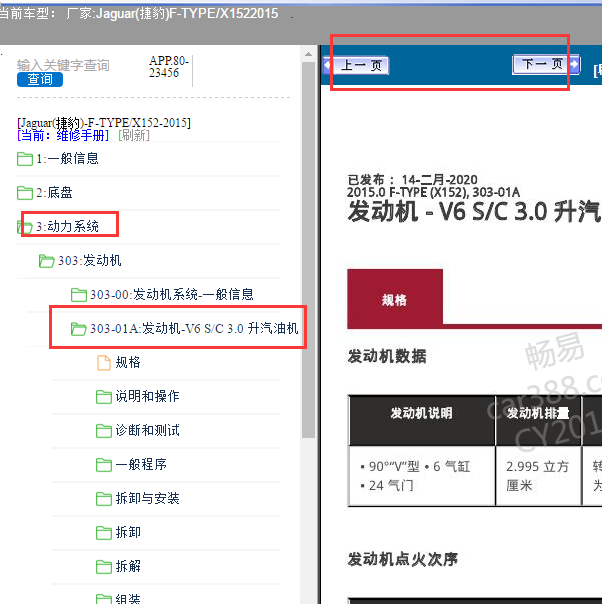The width and height of the screenshot is (602, 604).
Task: Click the 发动机 - V6 S/C 3.0 page title
Action: click(x=474, y=211)
